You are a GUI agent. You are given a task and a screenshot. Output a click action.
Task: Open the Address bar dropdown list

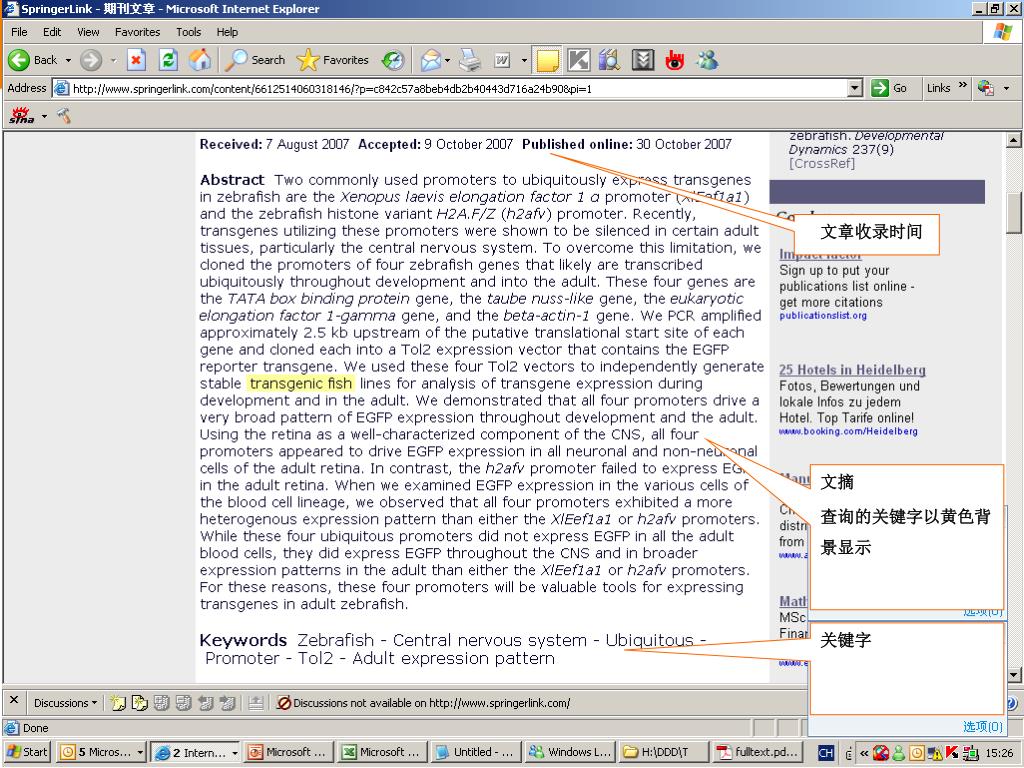coord(855,88)
